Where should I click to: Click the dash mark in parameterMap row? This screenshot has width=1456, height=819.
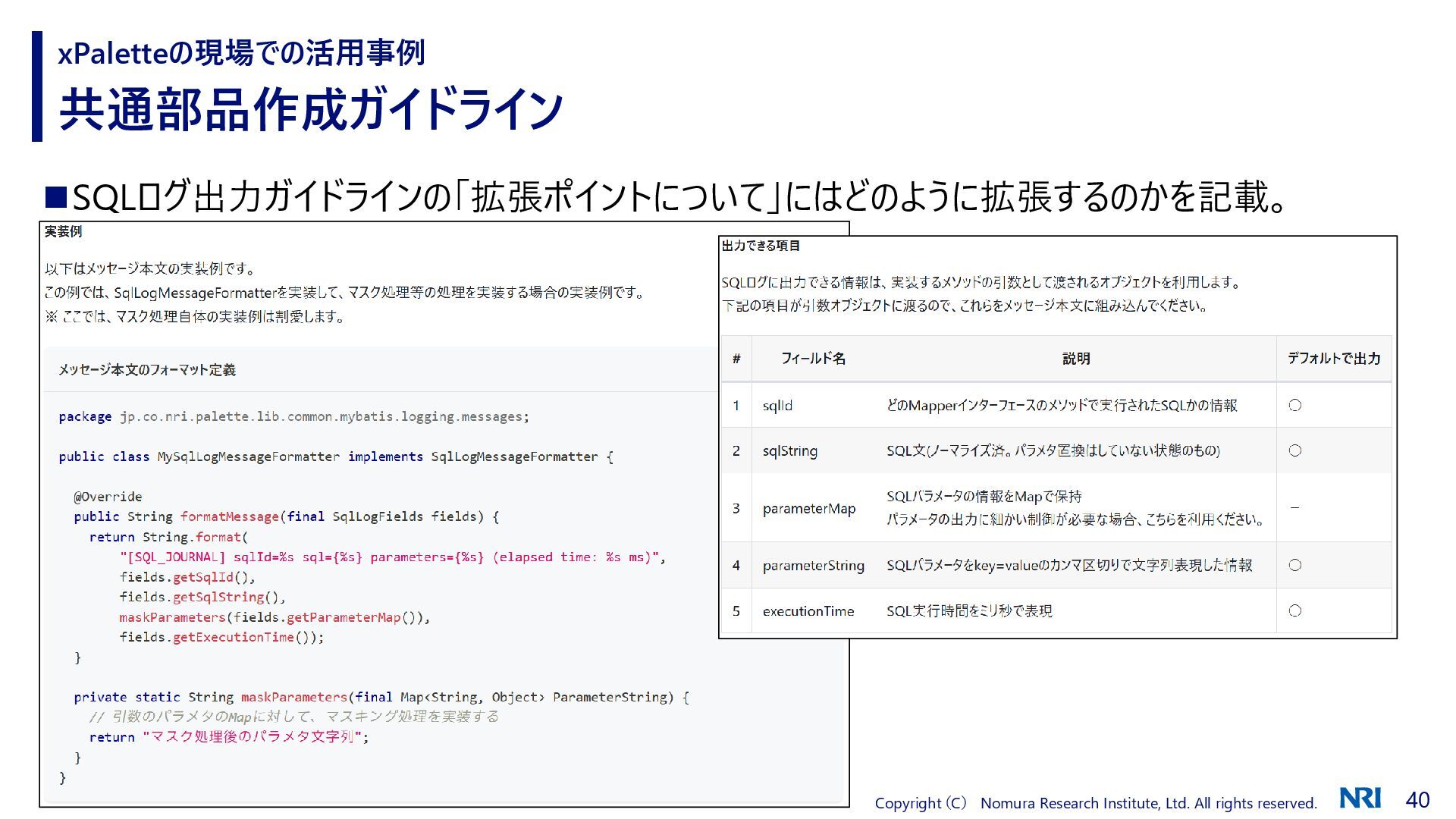(x=1294, y=507)
